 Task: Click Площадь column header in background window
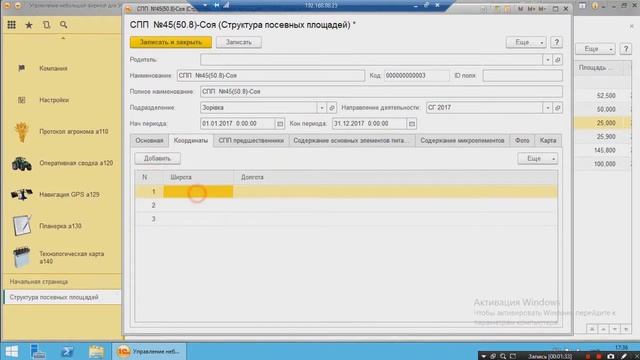(599, 68)
